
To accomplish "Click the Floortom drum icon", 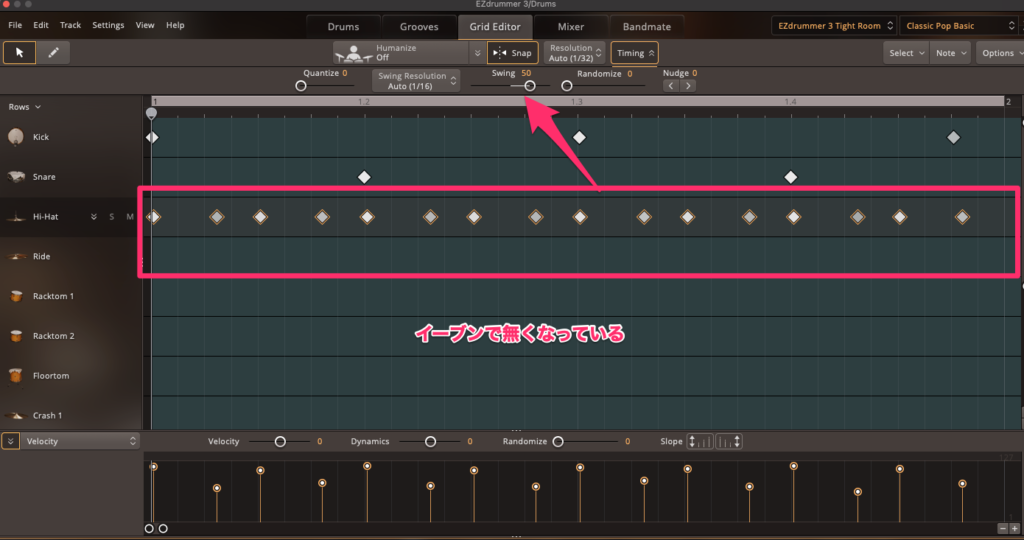I will pyautogui.click(x=16, y=376).
